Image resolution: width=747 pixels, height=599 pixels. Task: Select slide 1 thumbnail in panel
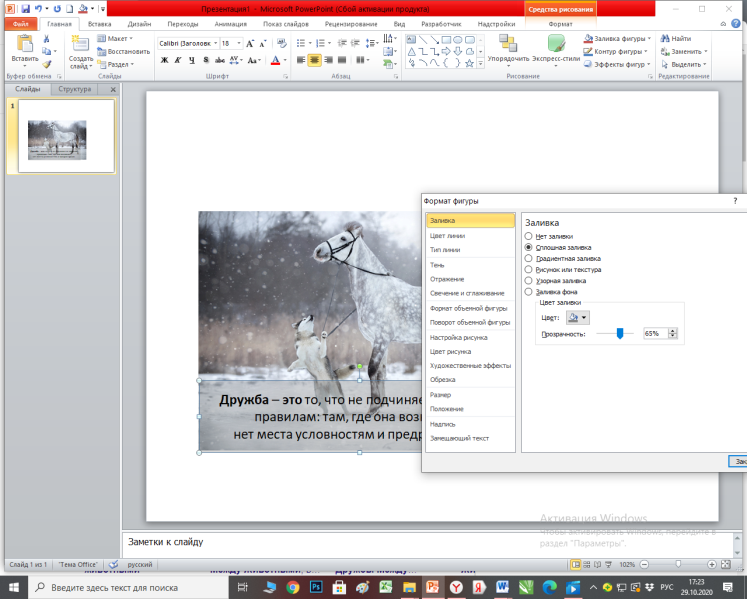66,136
